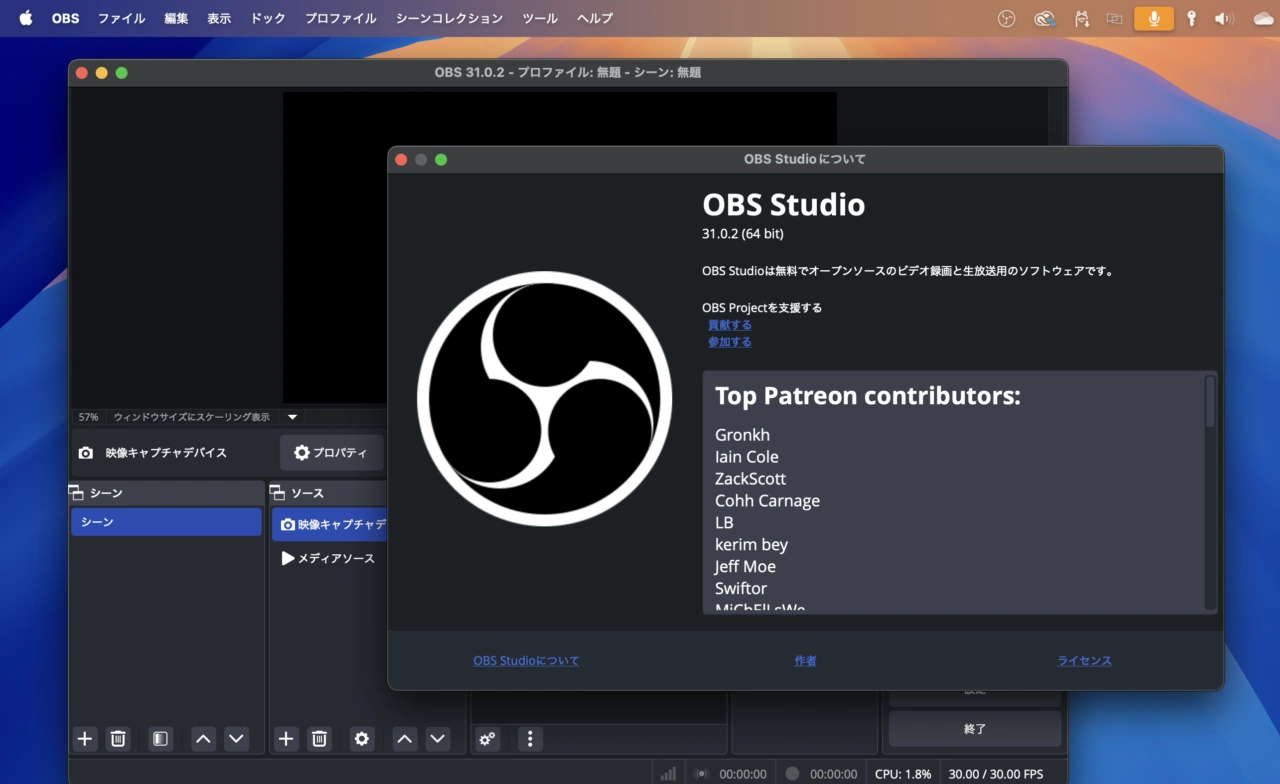Open the プロファイル menu
Image resolution: width=1280 pixels, height=784 pixels.
pyautogui.click(x=340, y=18)
